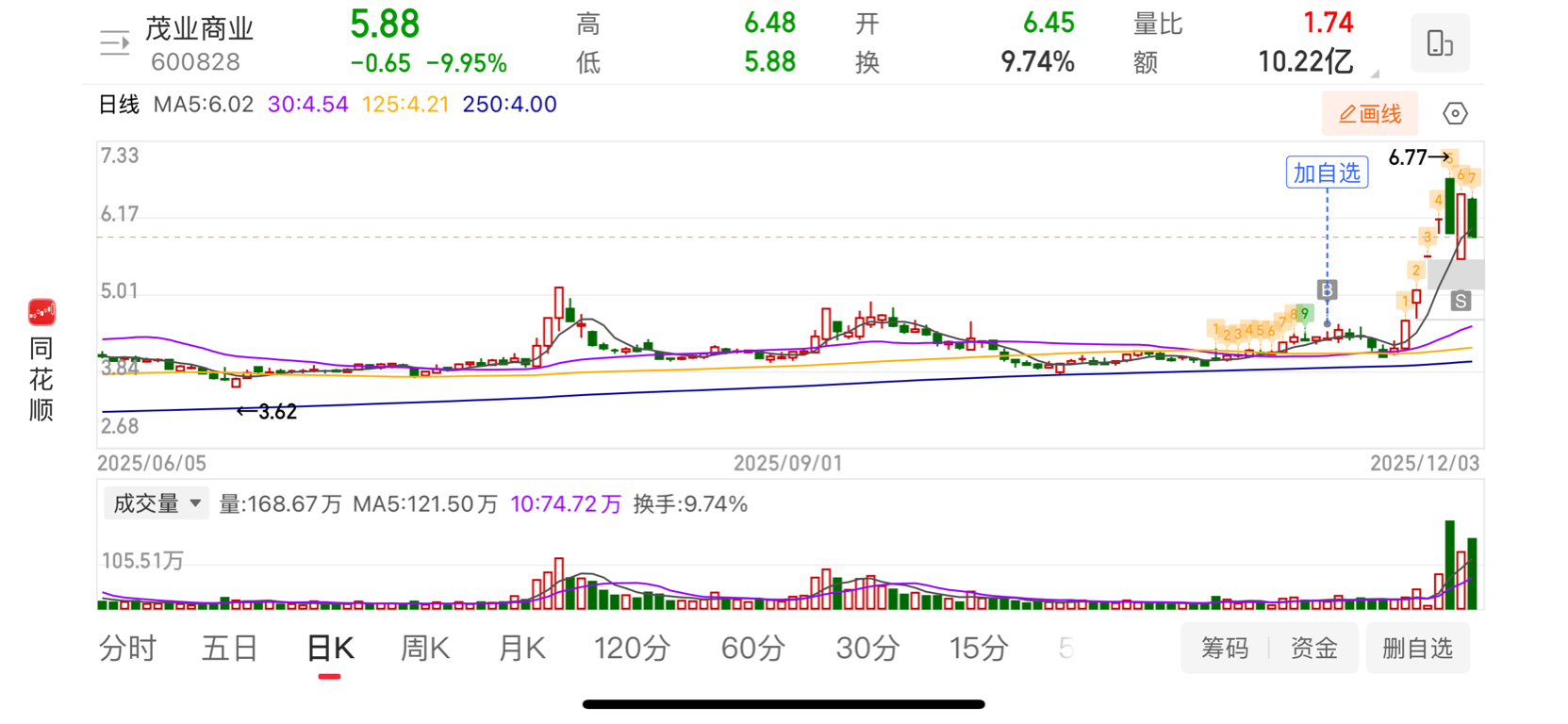
Task: Switch to 分时 tab
Action: 127,649
